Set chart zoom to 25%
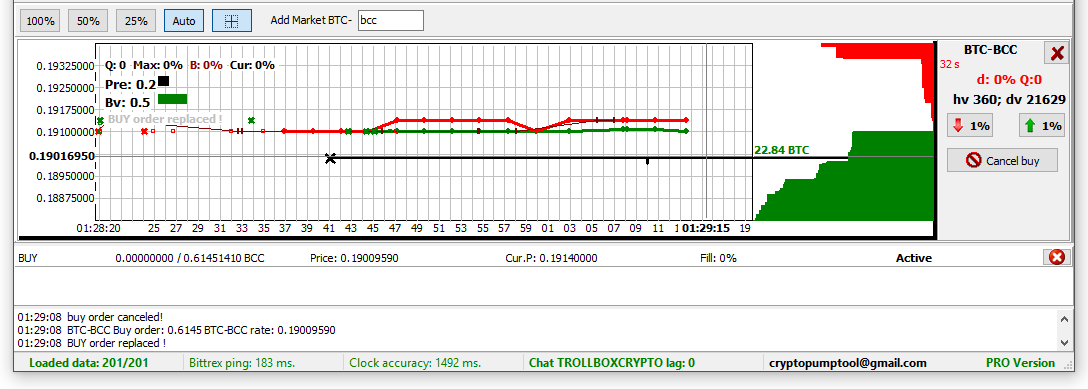The width and height of the screenshot is (1088, 389). point(136,21)
